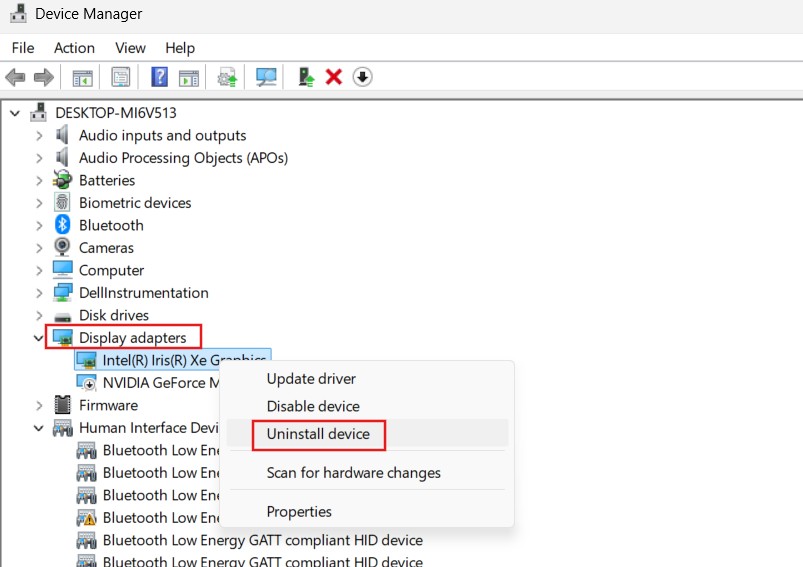Select the Cameras label

click(106, 247)
